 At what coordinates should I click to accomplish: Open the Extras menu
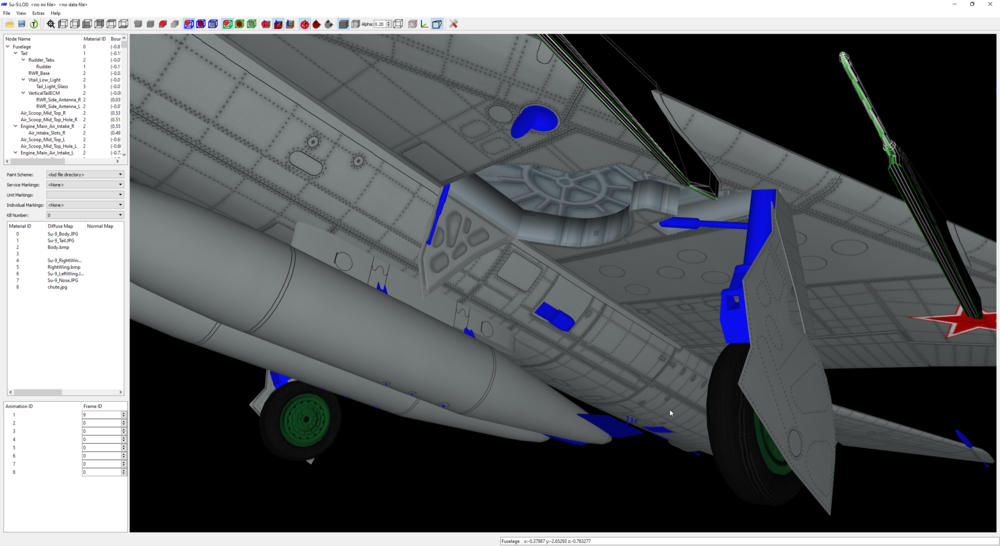point(38,13)
